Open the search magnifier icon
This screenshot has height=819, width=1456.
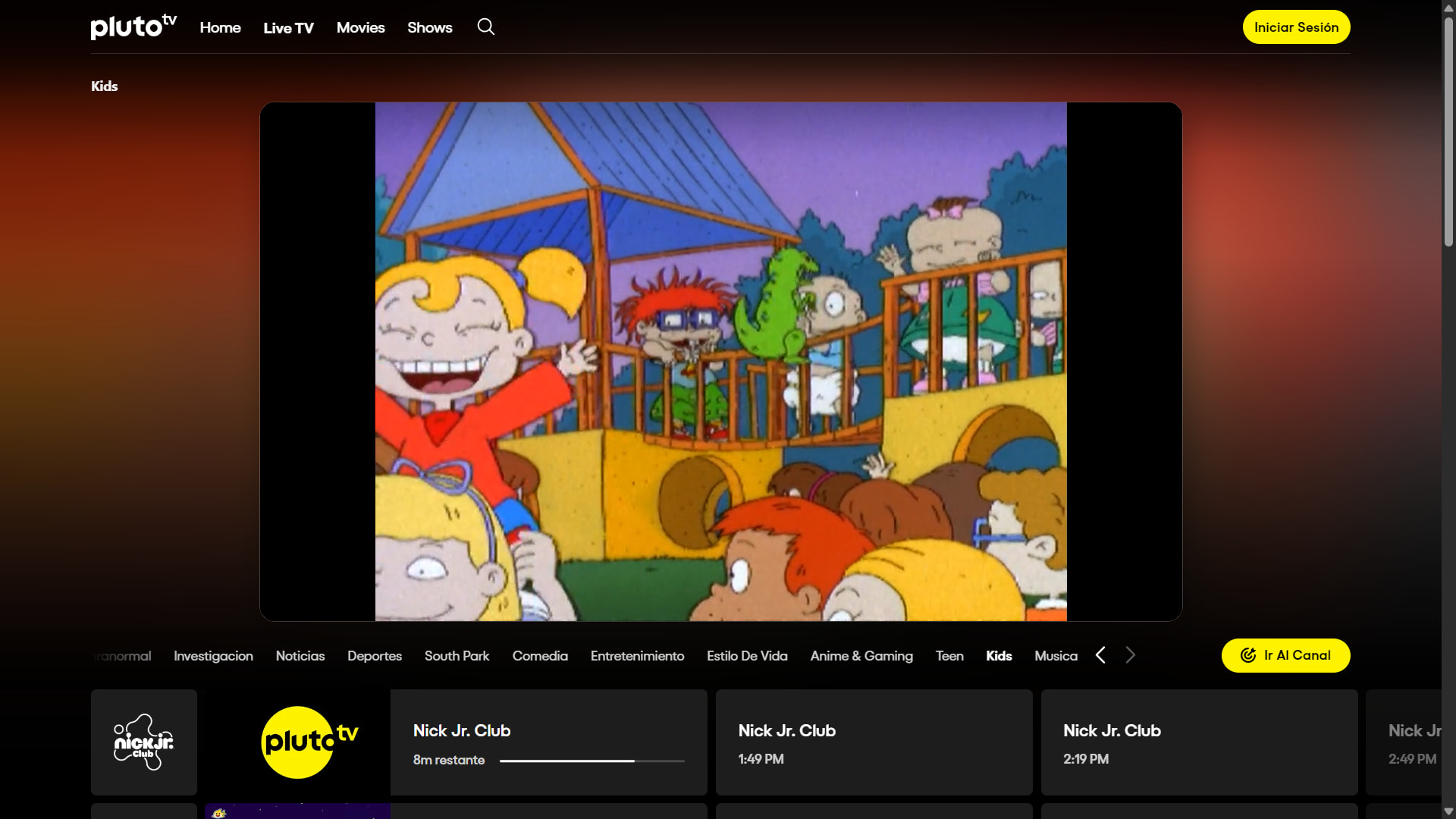(486, 27)
